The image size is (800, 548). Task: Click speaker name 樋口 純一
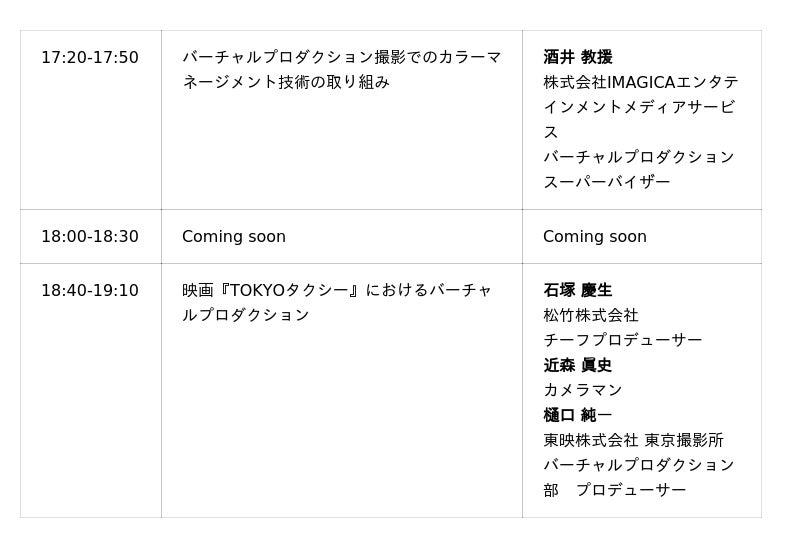(x=578, y=416)
